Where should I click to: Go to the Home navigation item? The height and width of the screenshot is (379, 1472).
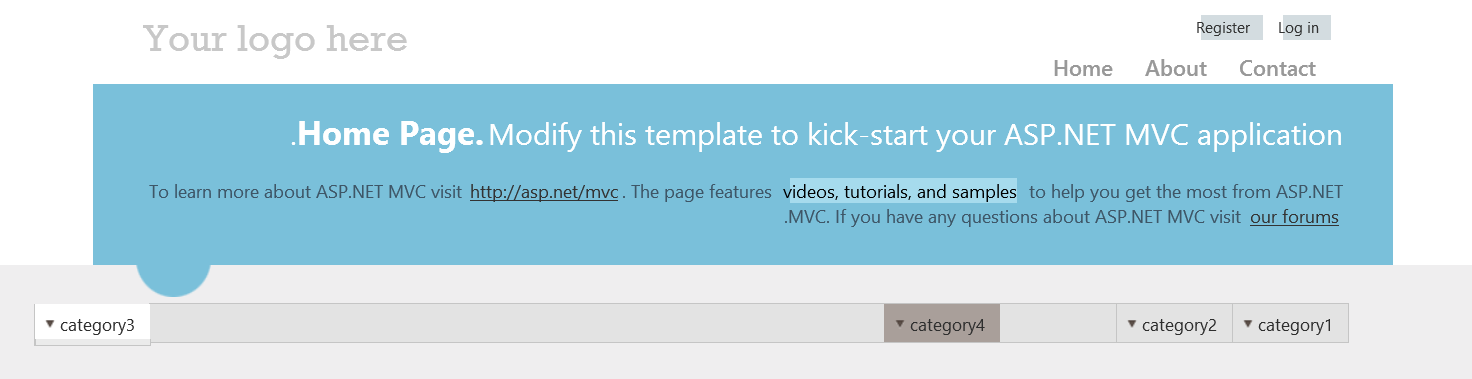point(1083,68)
